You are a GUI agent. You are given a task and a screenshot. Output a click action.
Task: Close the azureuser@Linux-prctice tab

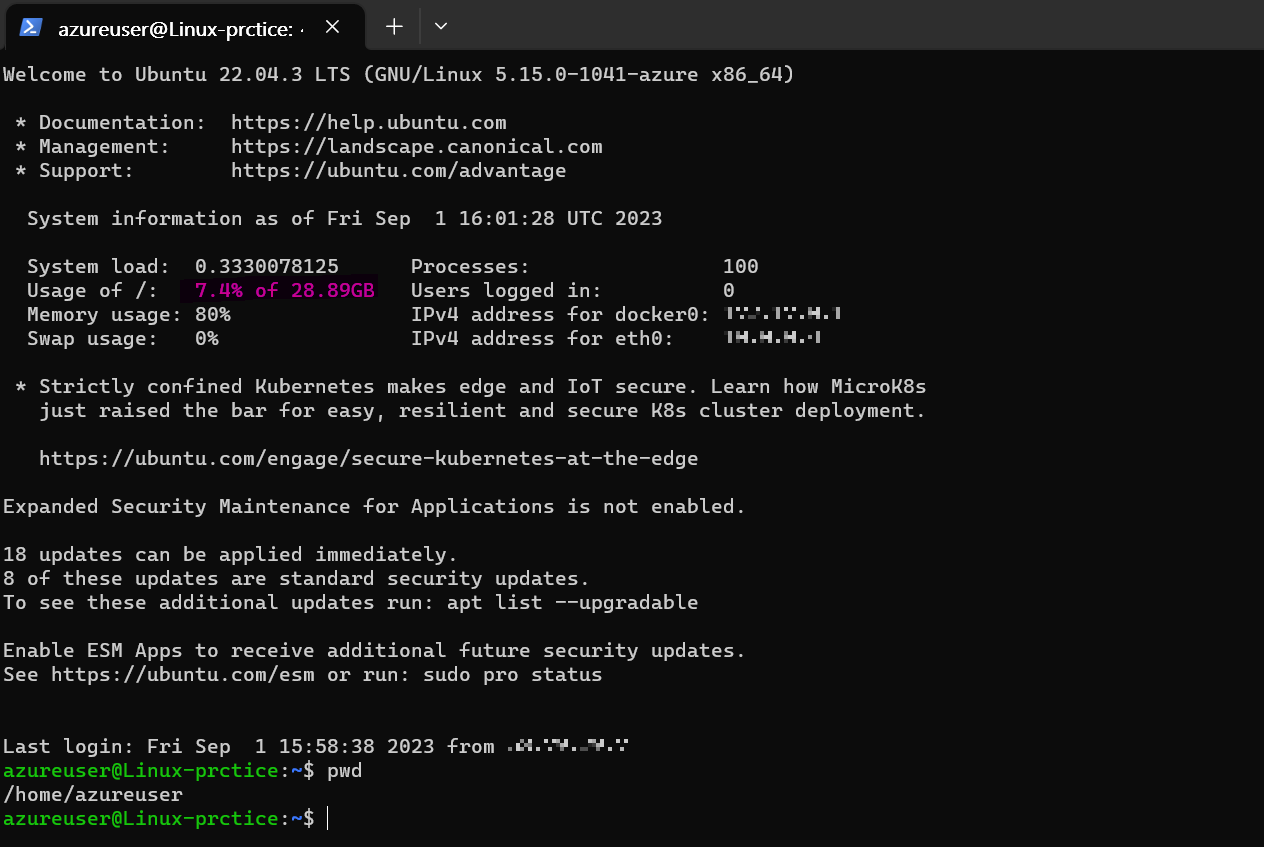point(333,27)
